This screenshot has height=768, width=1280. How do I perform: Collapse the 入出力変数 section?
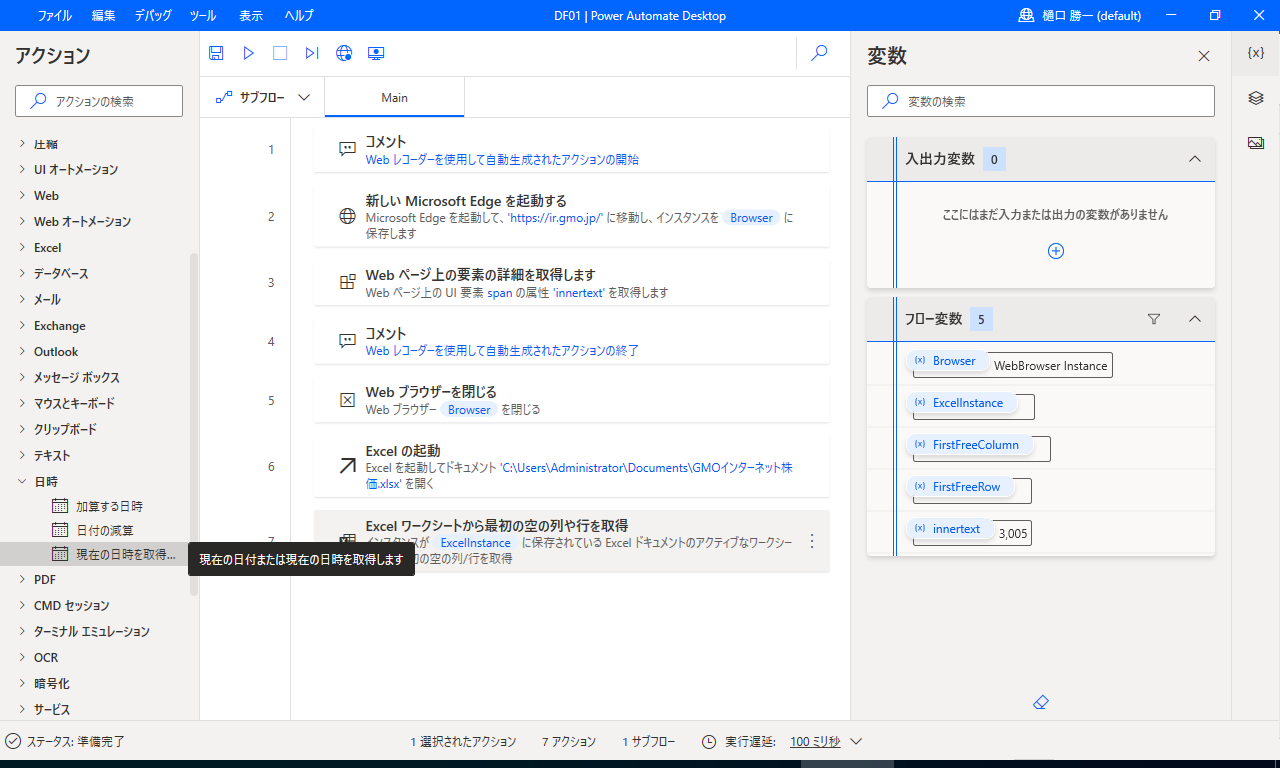(x=1194, y=159)
